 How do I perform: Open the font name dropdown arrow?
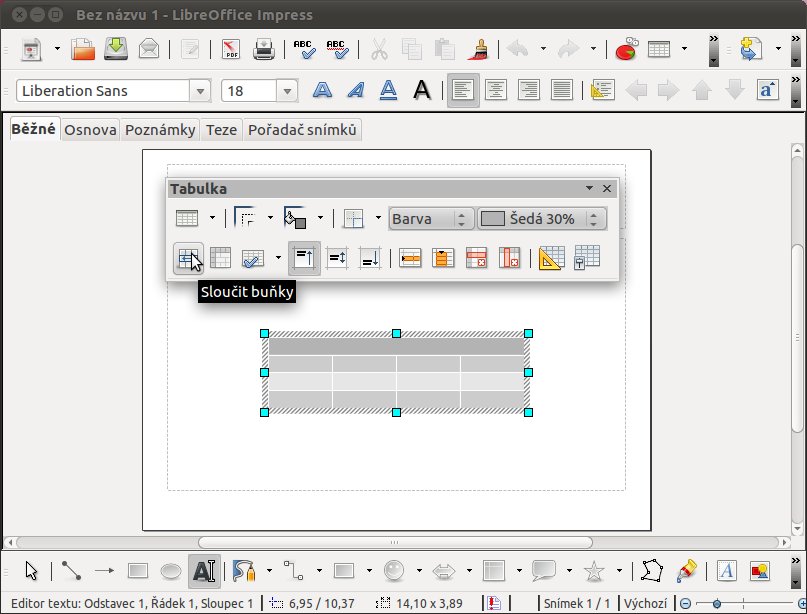click(200, 92)
